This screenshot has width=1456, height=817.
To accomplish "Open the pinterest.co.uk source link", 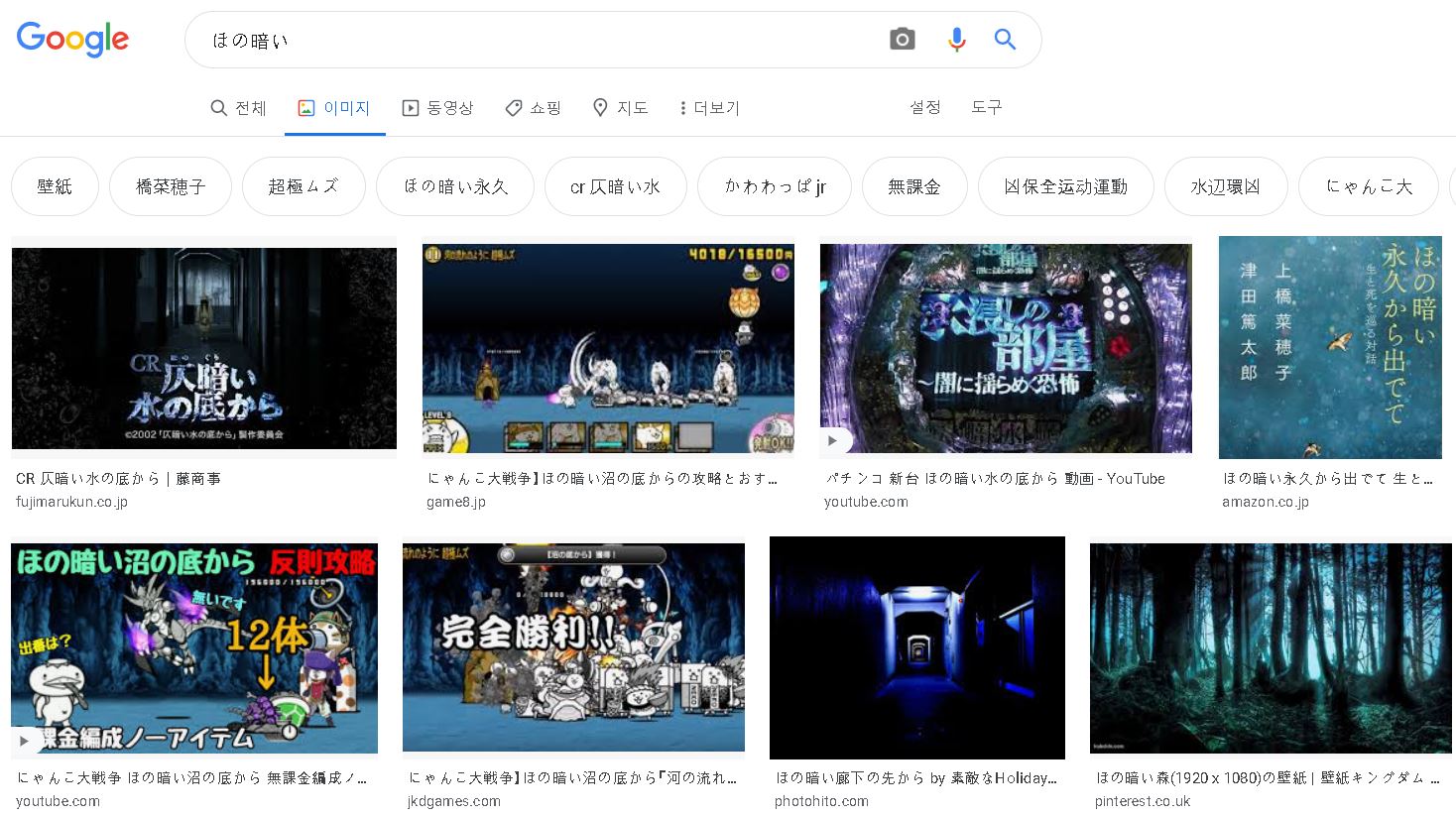I will 1143,801.
